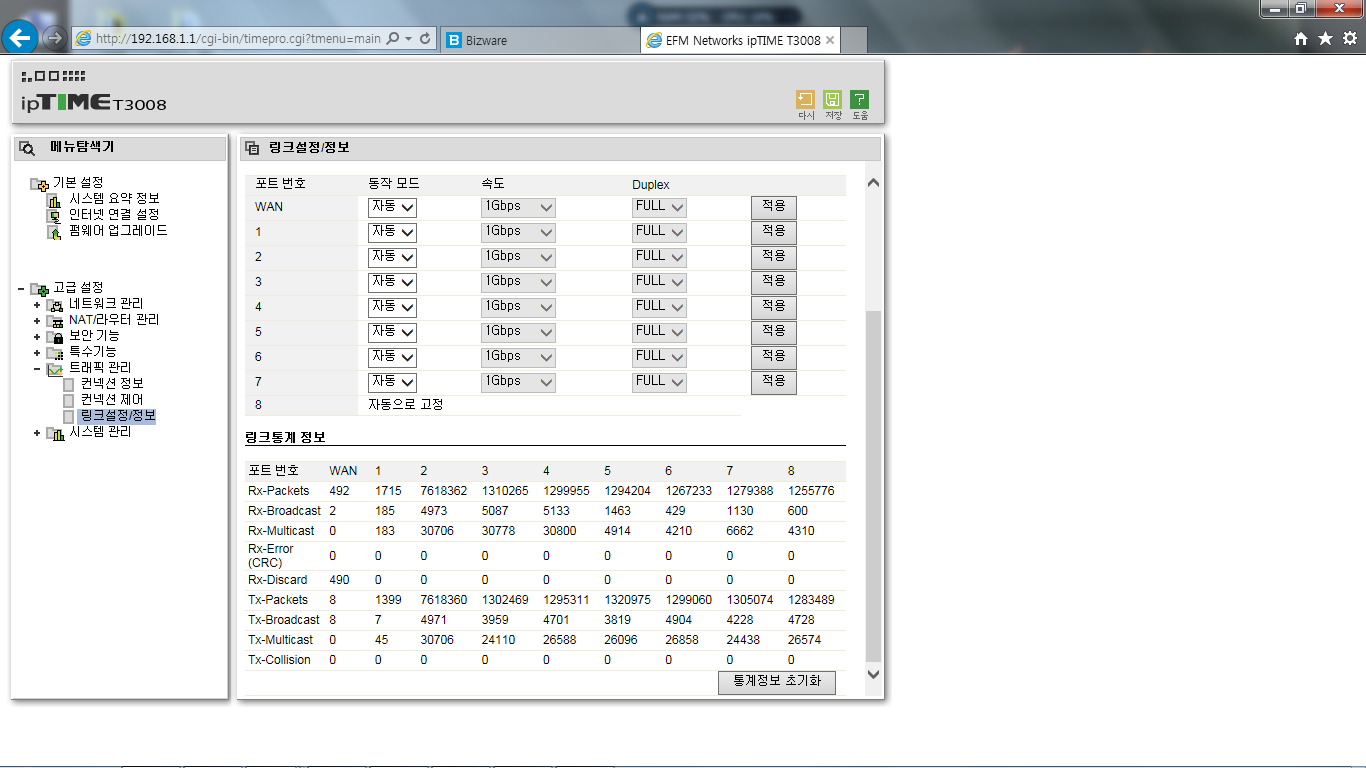Open the favorites star icon
This screenshot has width=1366, height=768.
(1325, 38)
